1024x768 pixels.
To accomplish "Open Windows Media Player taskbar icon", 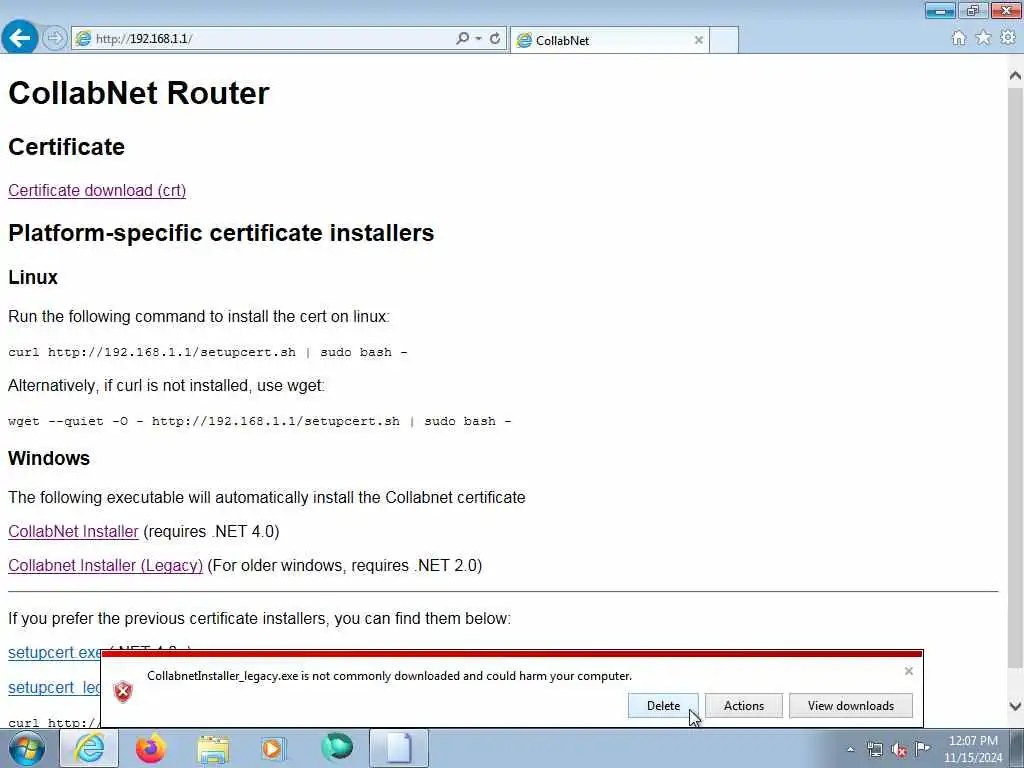I will coord(273,748).
